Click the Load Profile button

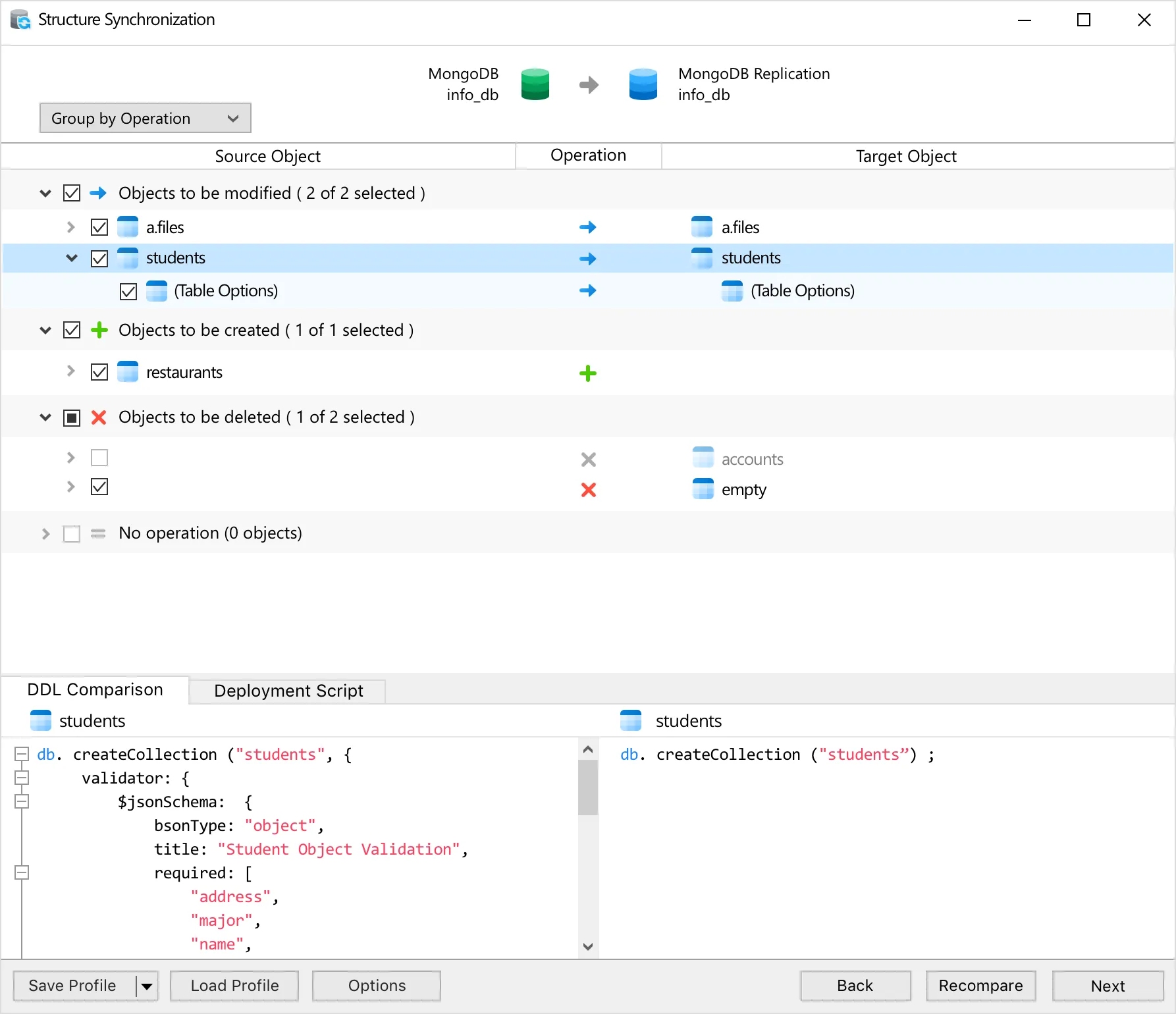[x=234, y=986]
